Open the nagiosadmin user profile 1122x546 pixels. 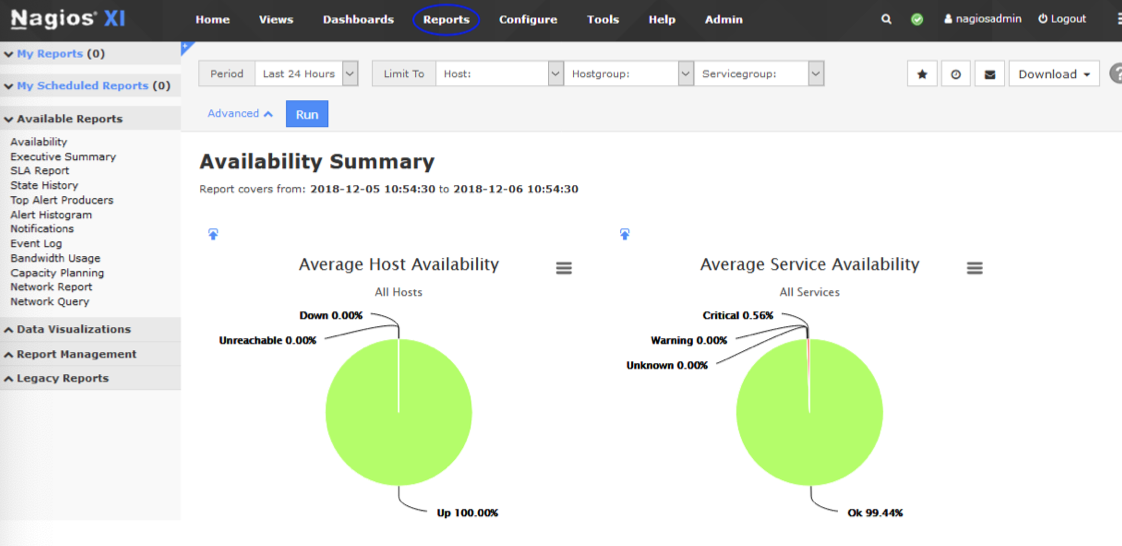tap(983, 19)
